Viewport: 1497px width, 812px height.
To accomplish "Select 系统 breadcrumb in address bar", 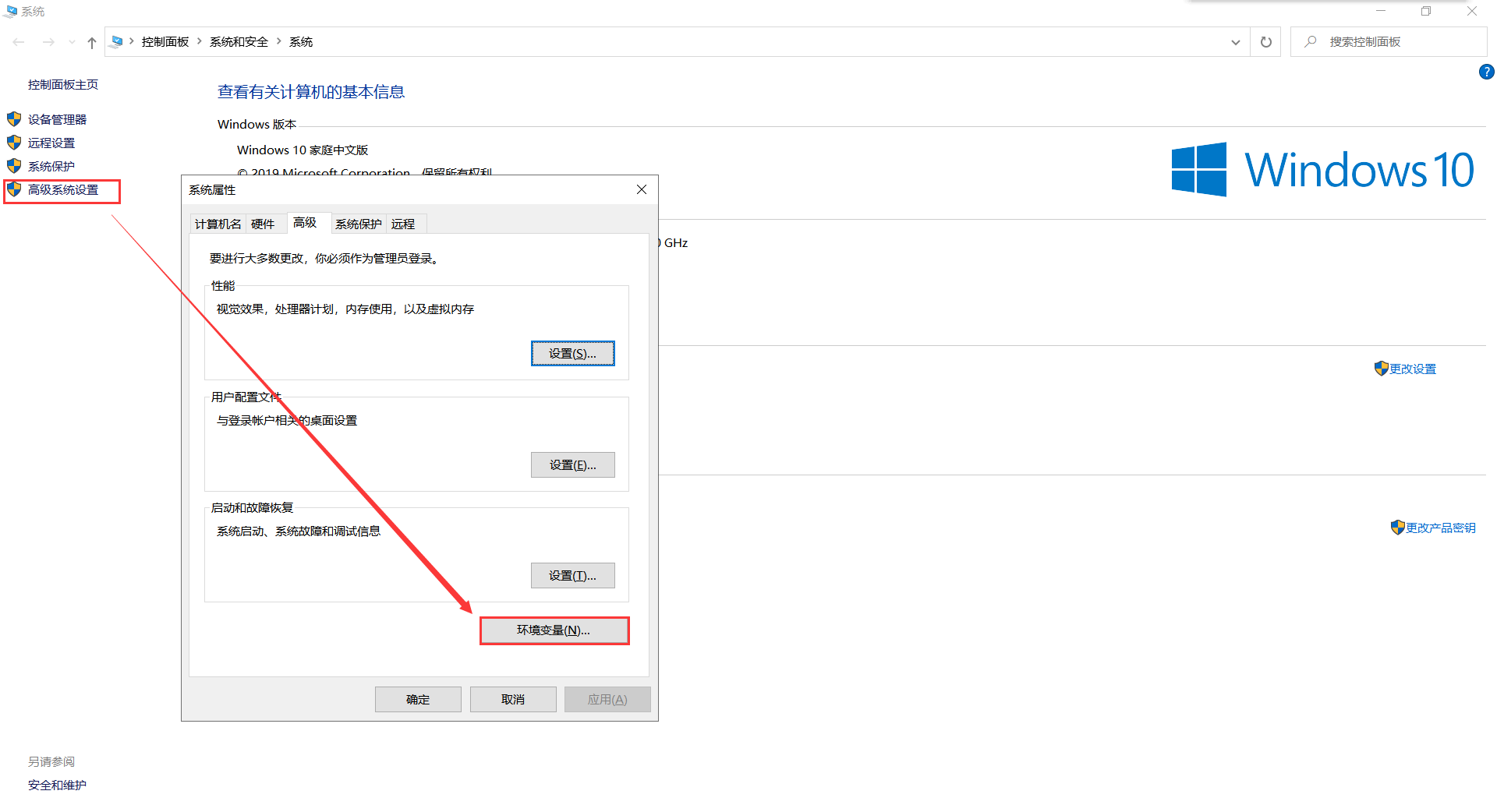I will click(301, 42).
